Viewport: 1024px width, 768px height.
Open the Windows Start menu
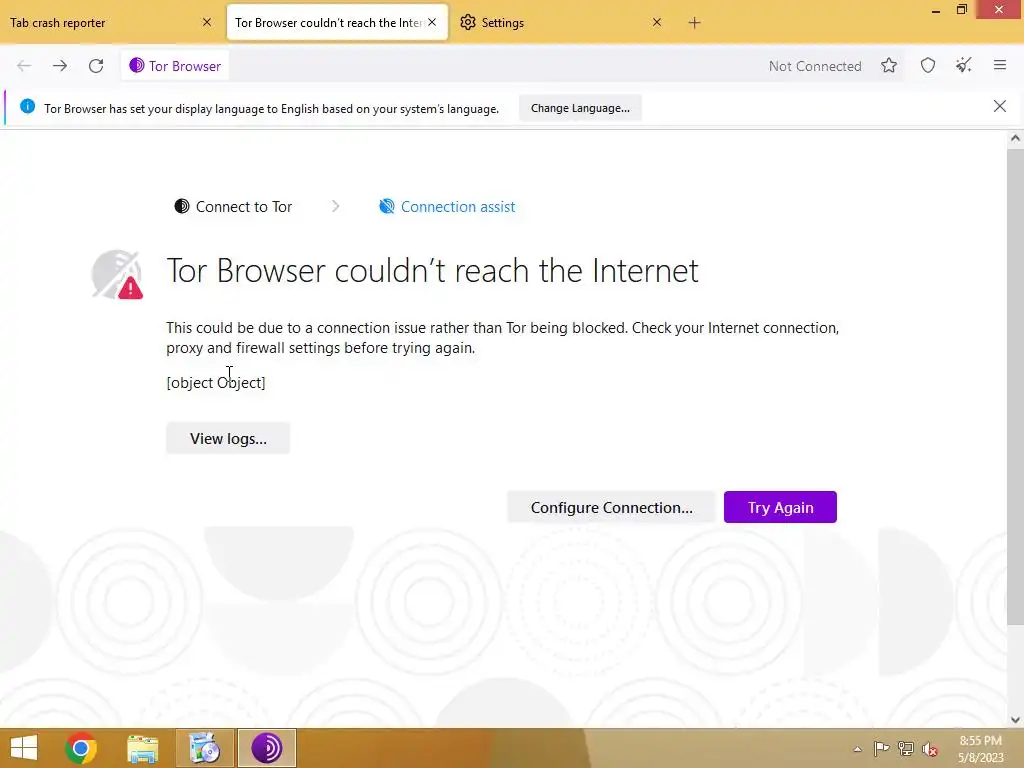coord(24,748)
